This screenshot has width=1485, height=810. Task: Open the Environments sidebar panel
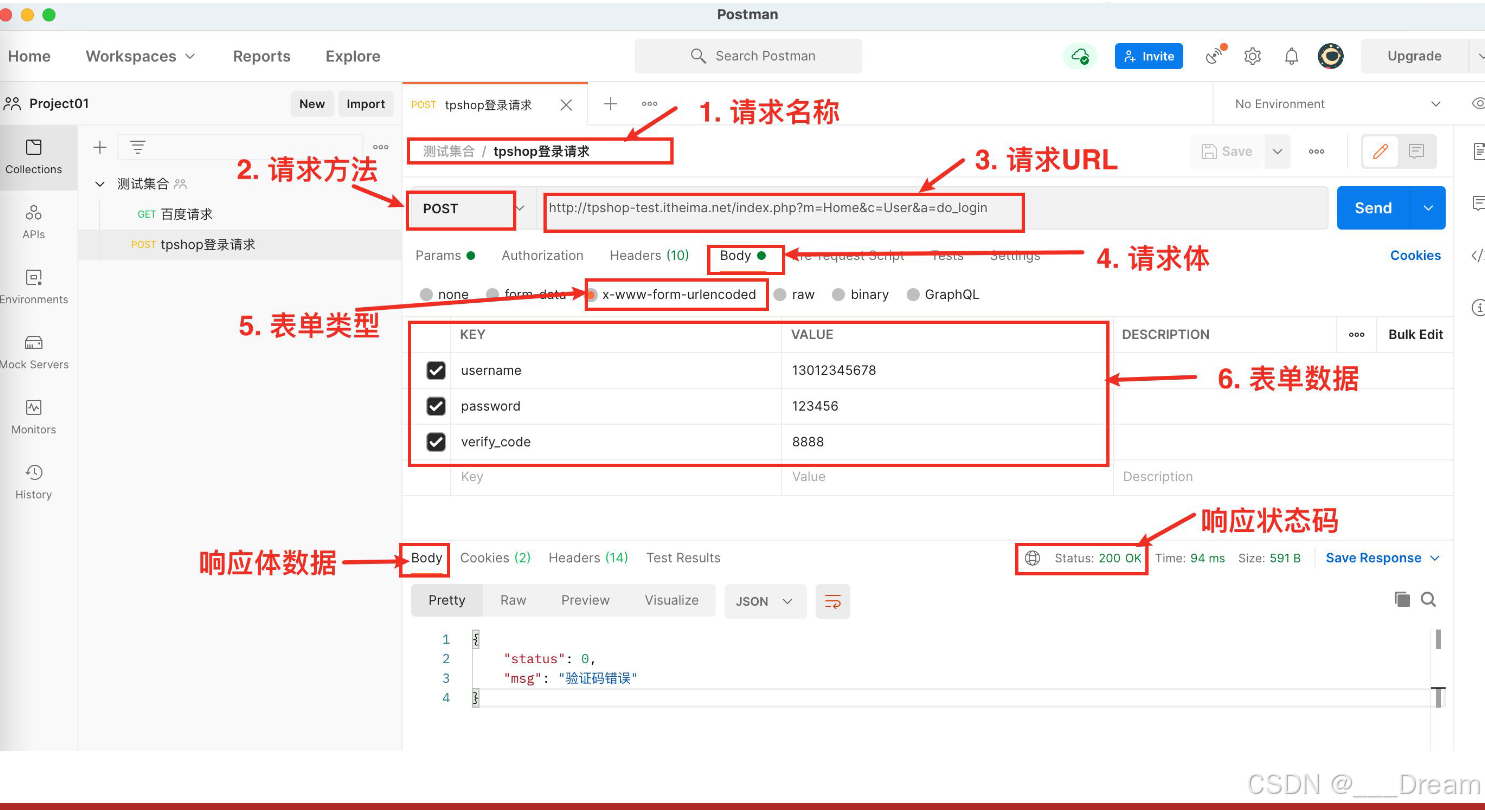tap(34, 287)
